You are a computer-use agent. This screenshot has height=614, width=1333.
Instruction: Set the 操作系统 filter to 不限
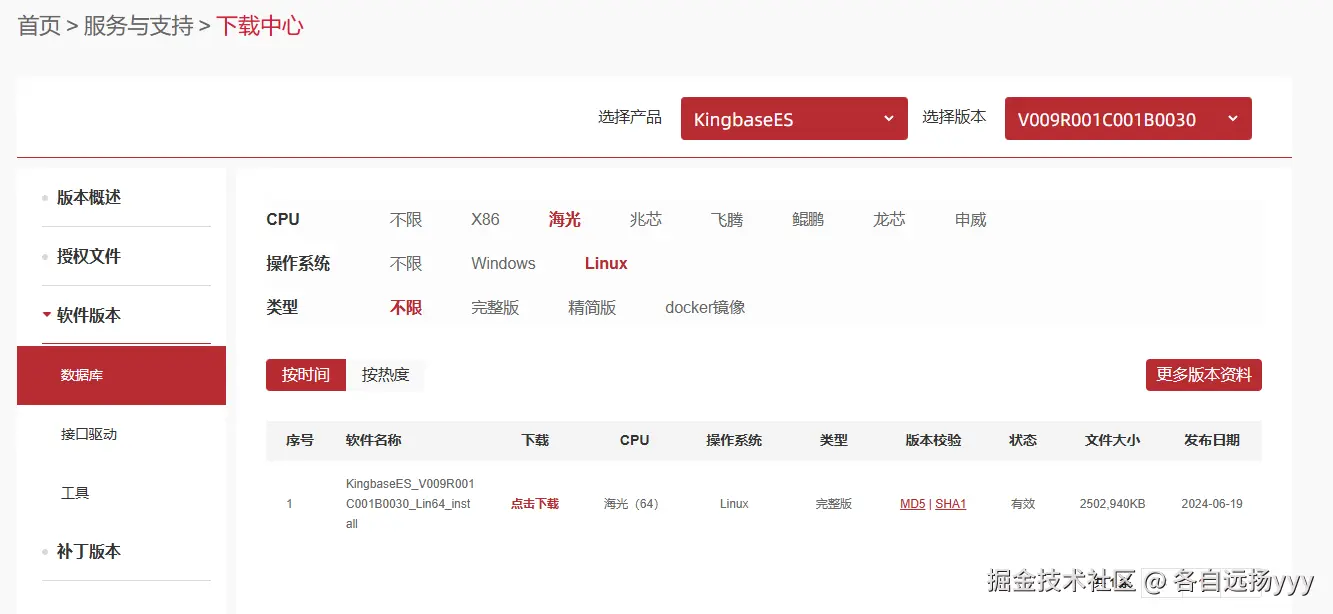pyautogui.click(x=406, y=264)
